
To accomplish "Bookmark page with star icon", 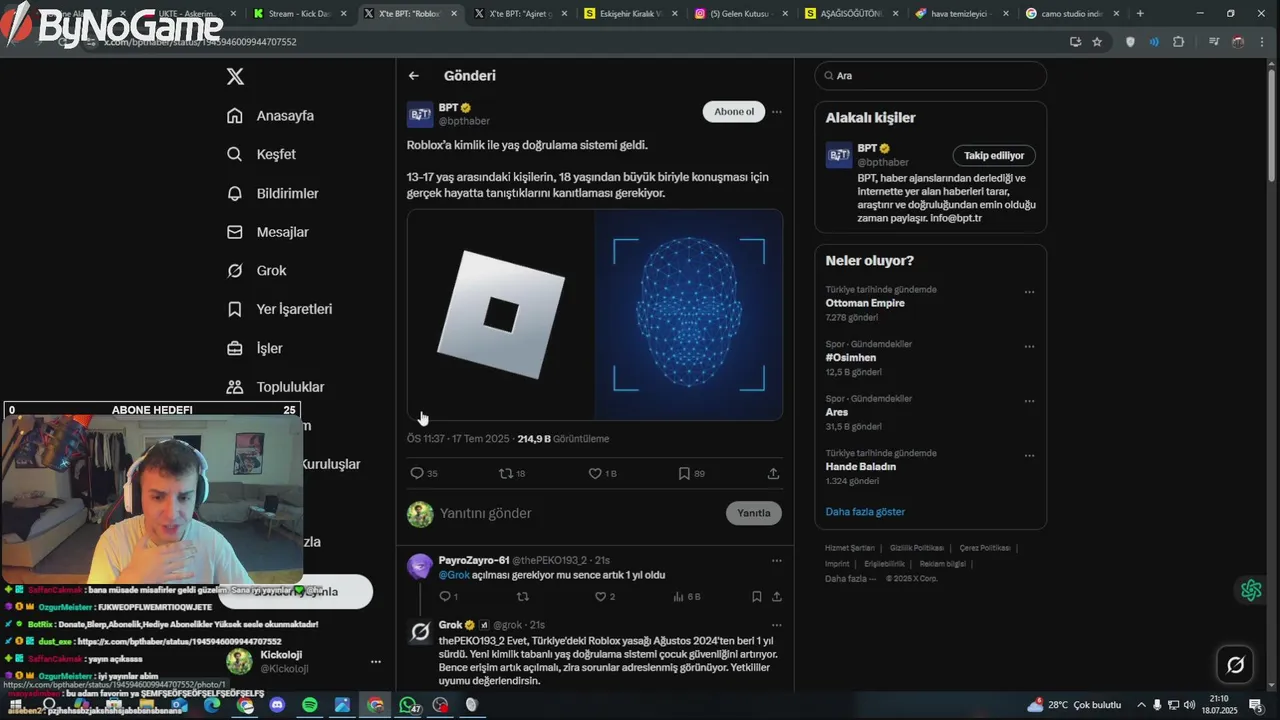I will tap(1097, 42).
